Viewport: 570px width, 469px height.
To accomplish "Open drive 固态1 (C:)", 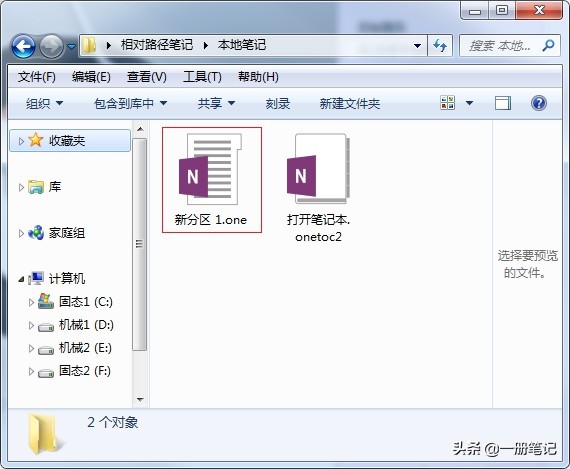I will tap(86, 302).
